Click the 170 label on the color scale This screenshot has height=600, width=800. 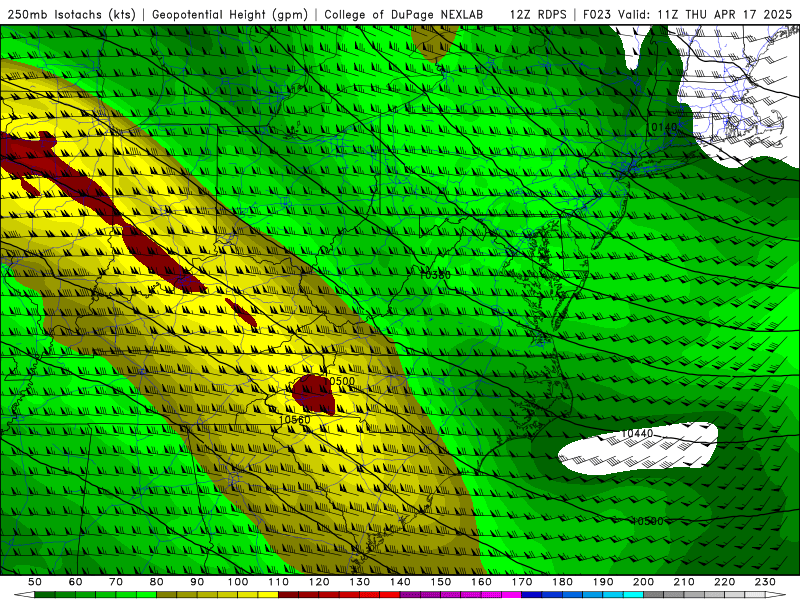(x=522, y=582)
